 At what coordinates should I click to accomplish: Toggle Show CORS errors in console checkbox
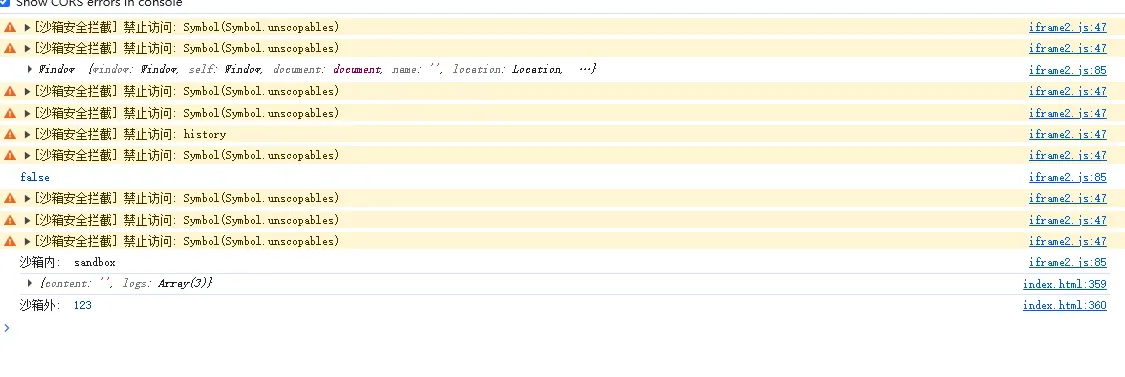coord(4,3)
